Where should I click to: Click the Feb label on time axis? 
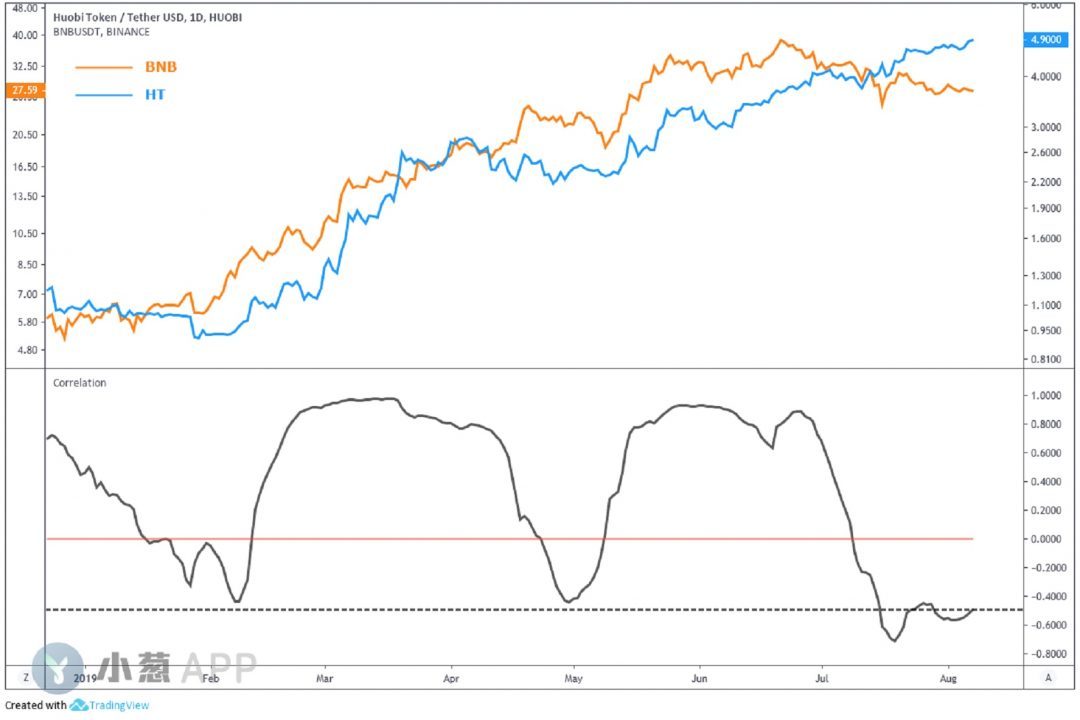coord(211,679)
